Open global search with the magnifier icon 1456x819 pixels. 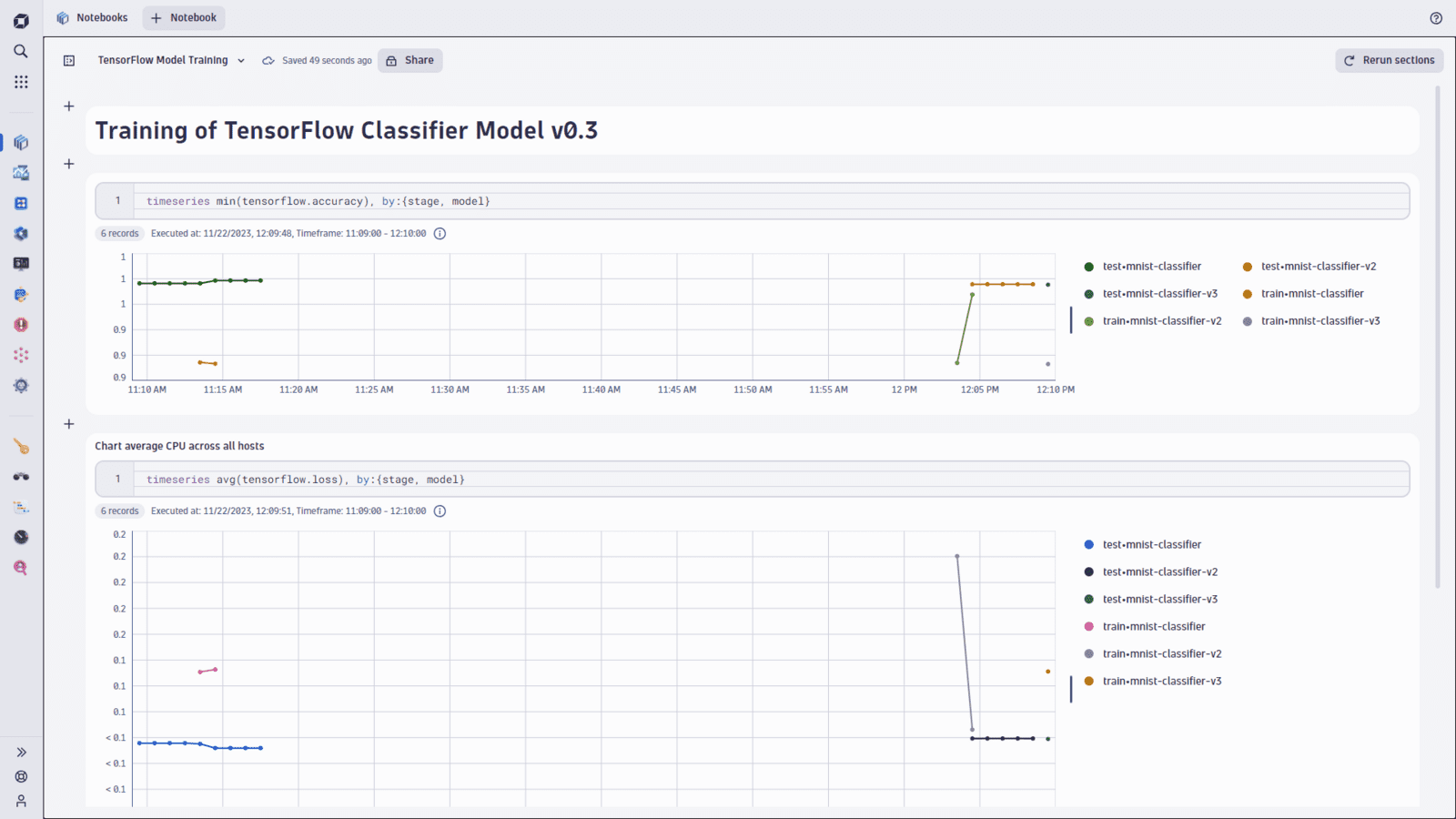click(x=21, y=51)
